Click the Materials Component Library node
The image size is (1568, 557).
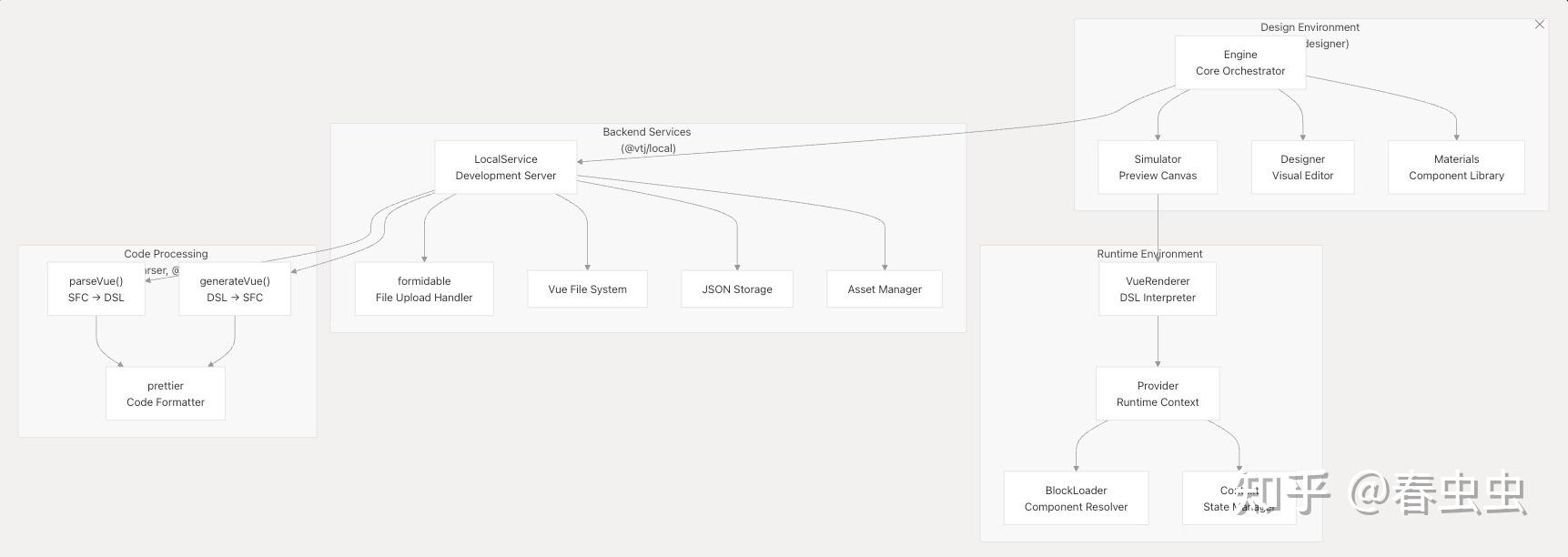tap(1455, 167)
